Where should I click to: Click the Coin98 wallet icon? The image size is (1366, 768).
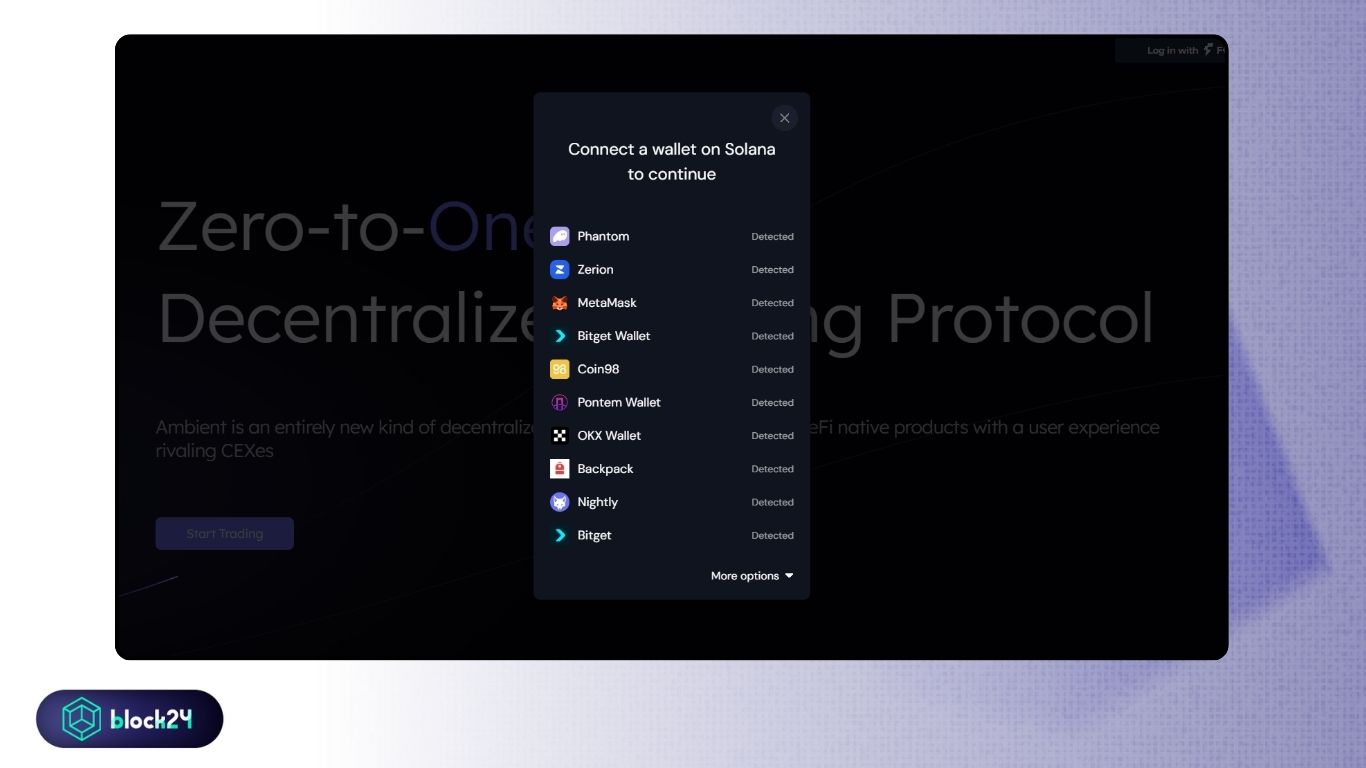(x=560, y=369)
